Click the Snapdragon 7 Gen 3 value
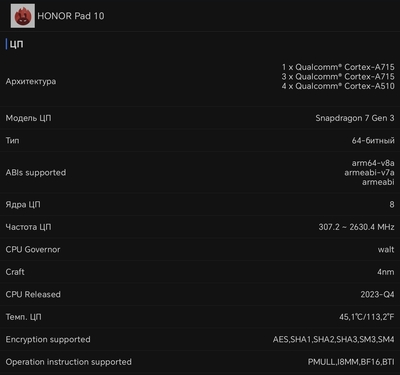The width and height of the screenshot is (400, 375). 355,118
